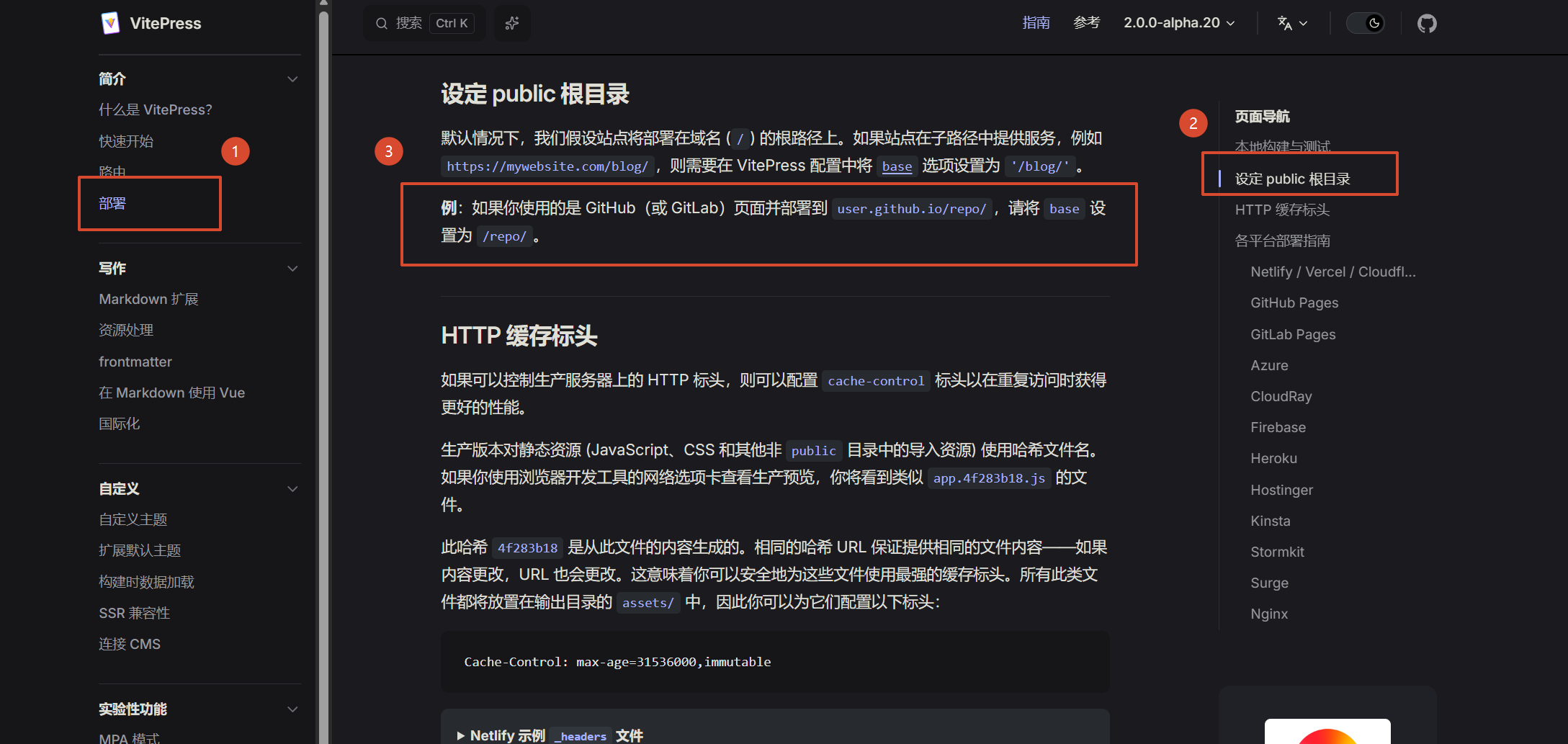Screen dimensions: 1568x744
Task: Collapse the 写作 sidebar section
Action: point(292,269)
